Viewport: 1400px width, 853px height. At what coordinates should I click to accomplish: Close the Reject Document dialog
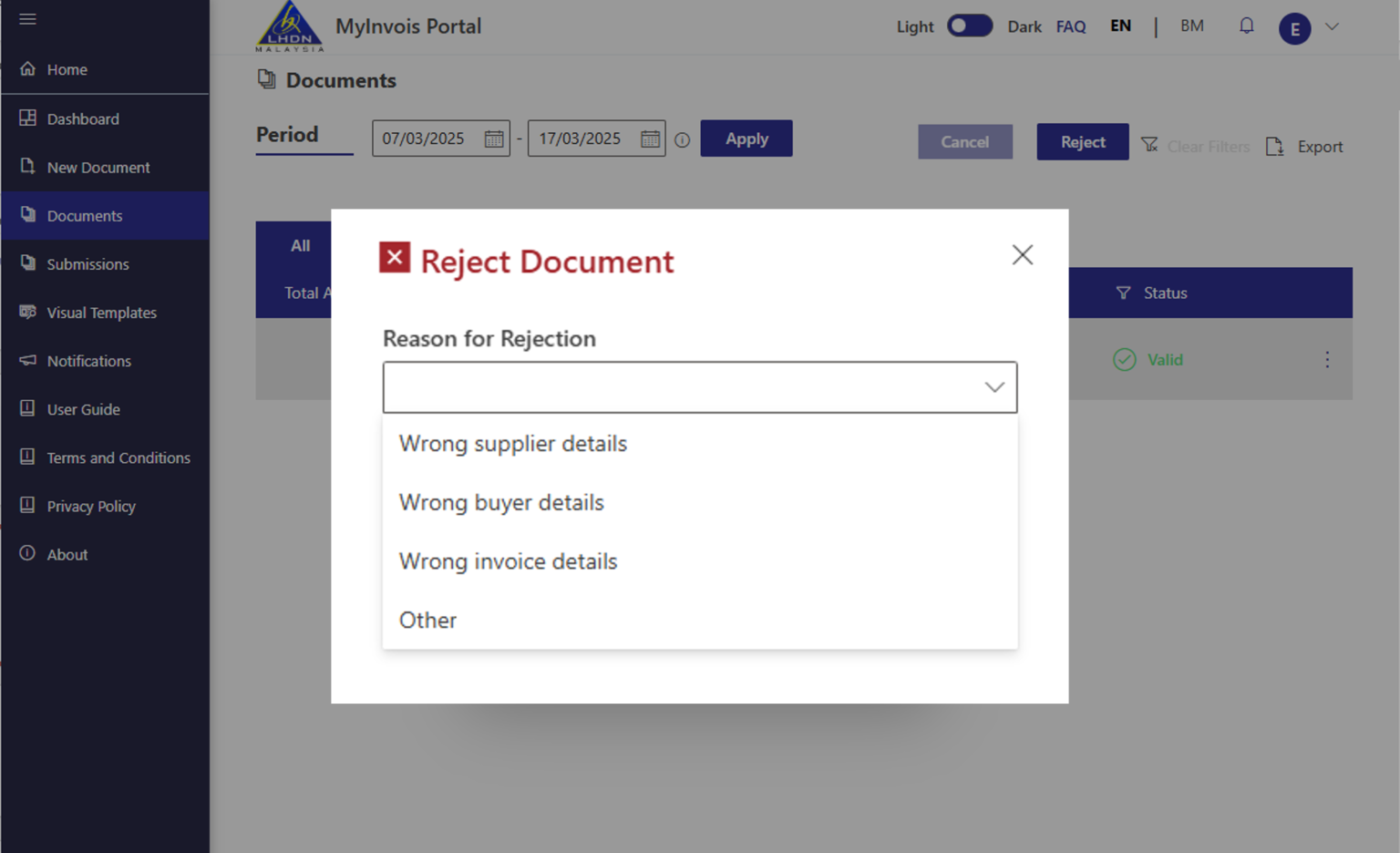[x=1023, y=254]
